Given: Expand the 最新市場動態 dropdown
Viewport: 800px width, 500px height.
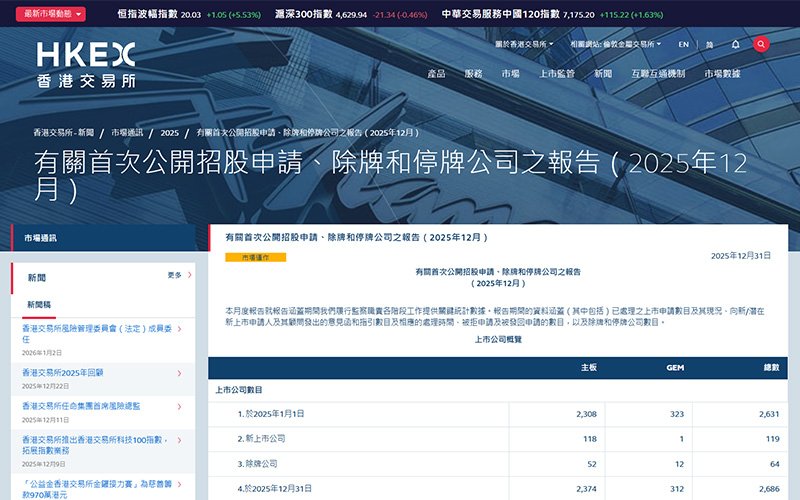Looking at the screenshot, I should coord(51,14).
